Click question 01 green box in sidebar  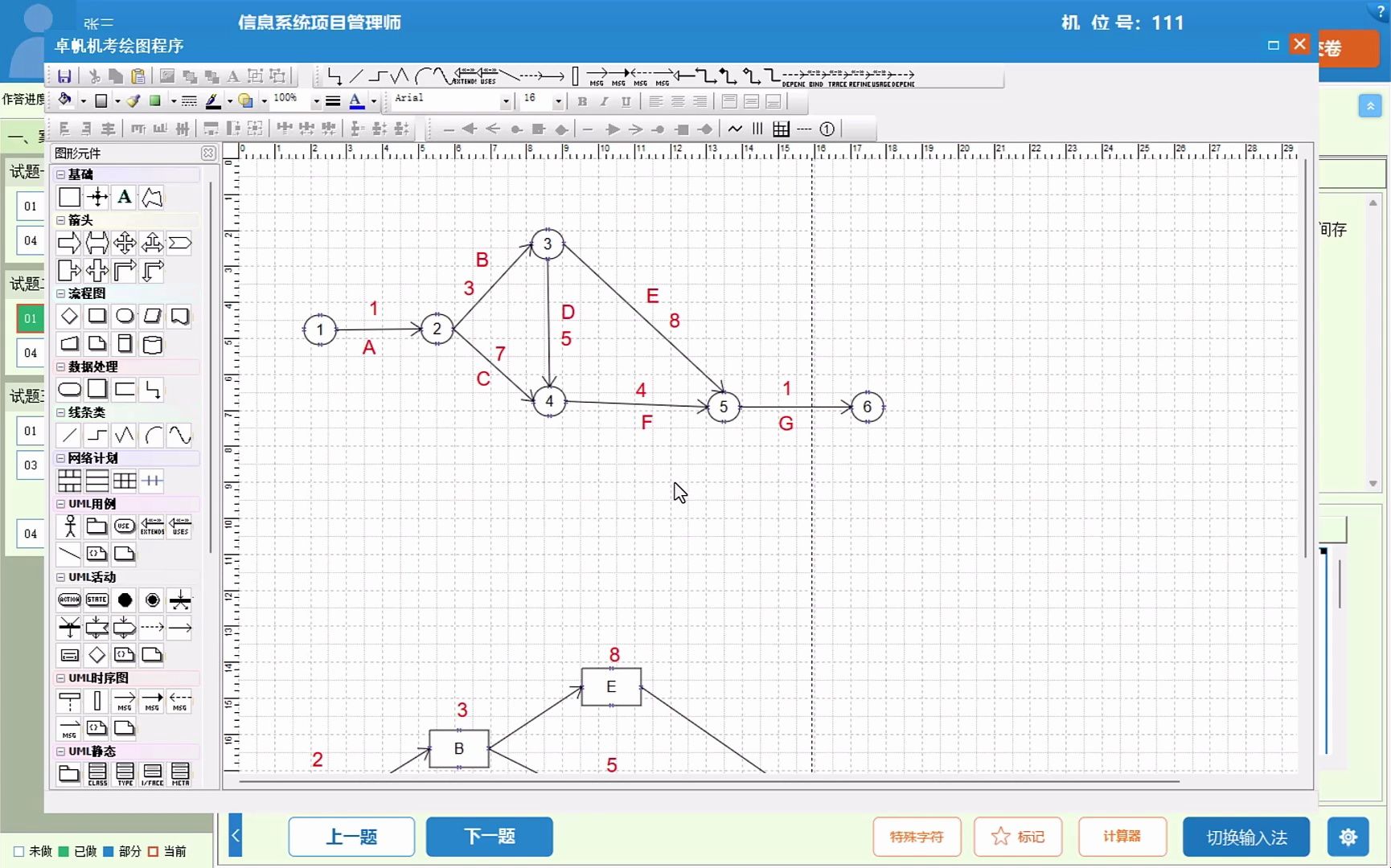coord(31,318)
